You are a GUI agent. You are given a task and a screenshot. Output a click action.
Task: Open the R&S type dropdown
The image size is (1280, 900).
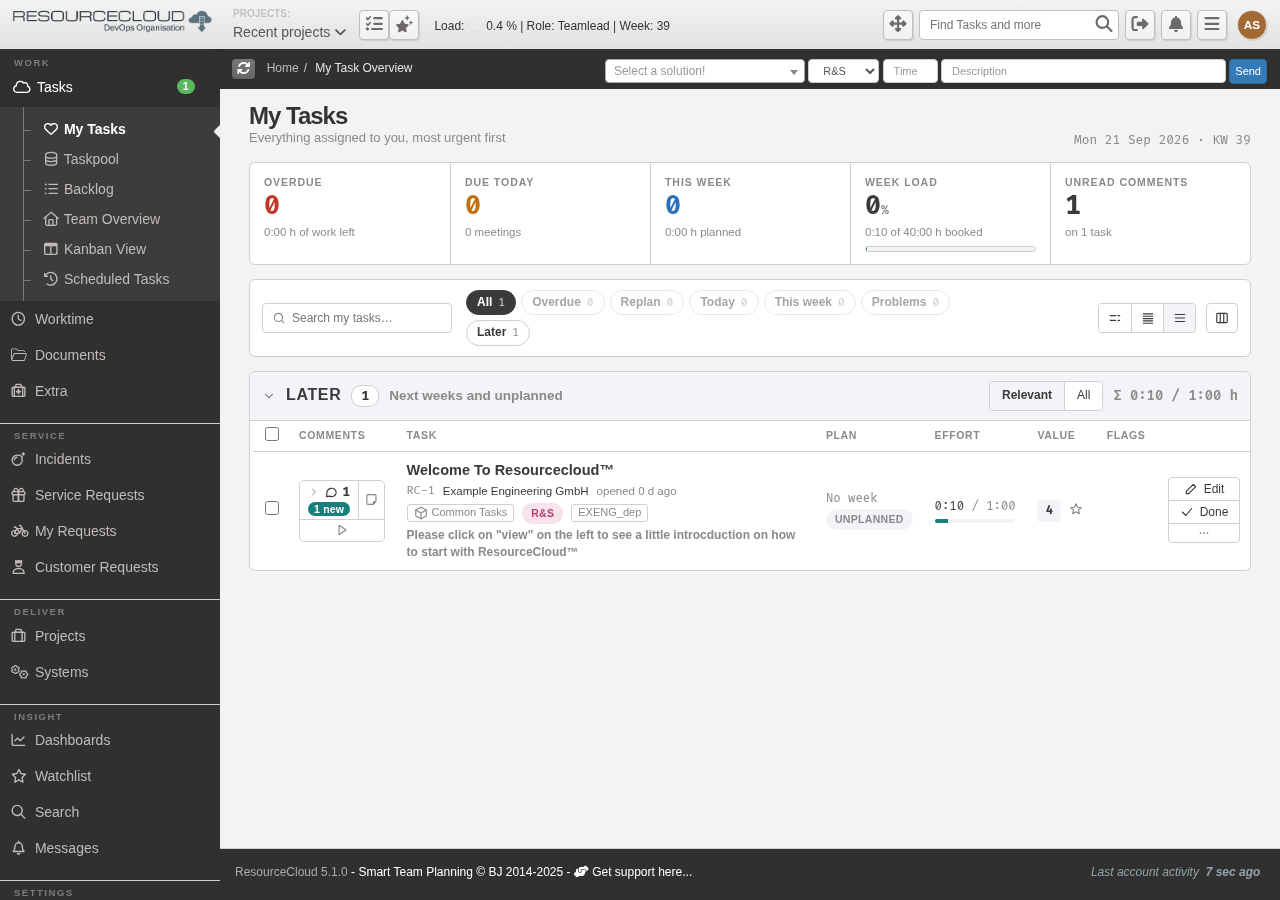coord(843,71)
